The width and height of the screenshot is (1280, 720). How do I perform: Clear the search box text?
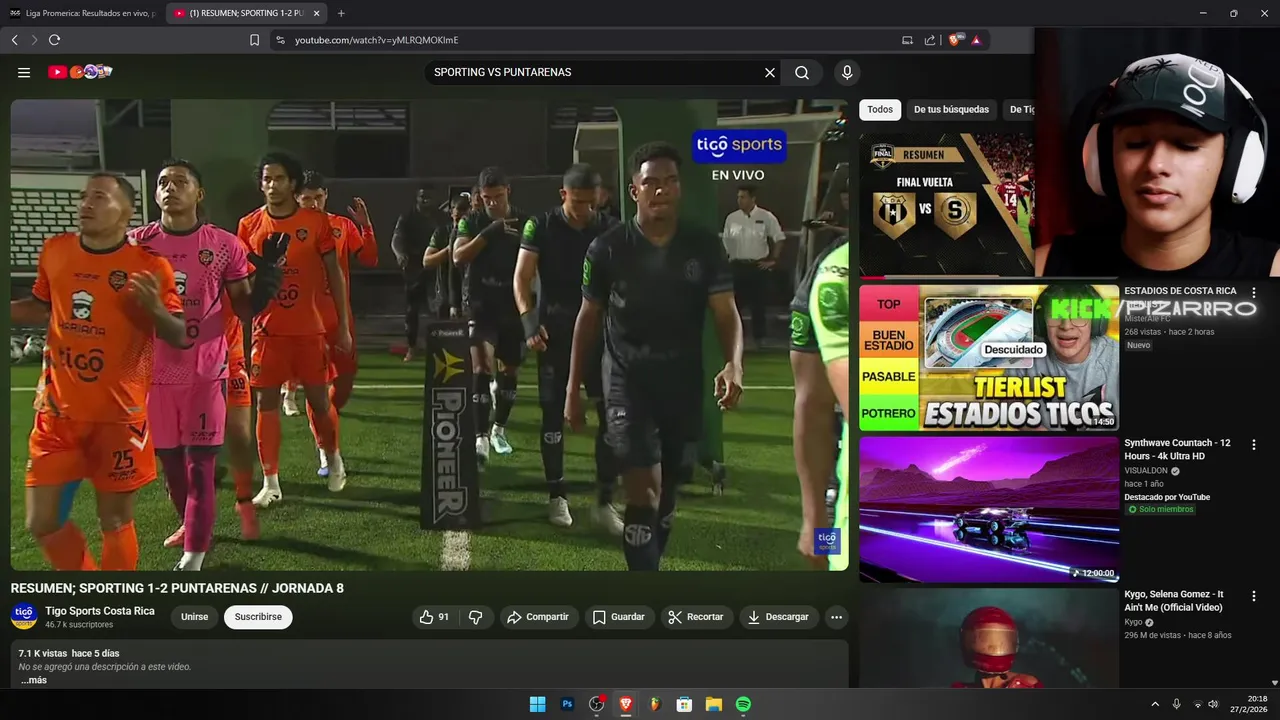pos(770,72)
